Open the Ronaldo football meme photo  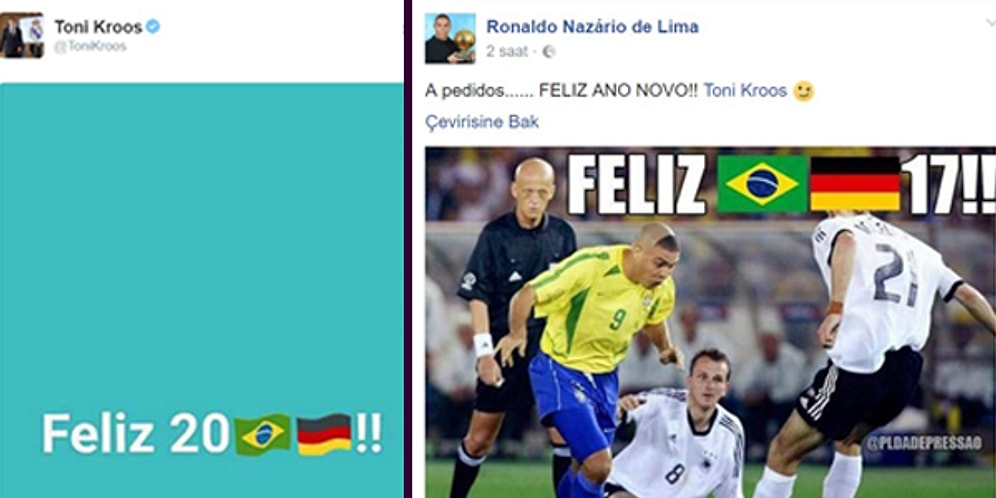point(710,323)
